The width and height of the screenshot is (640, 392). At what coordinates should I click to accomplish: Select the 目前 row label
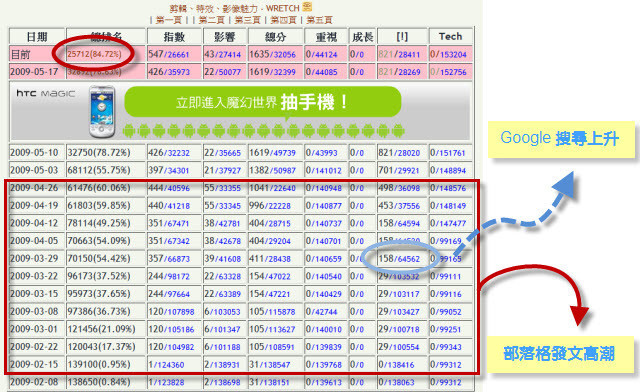37,54
